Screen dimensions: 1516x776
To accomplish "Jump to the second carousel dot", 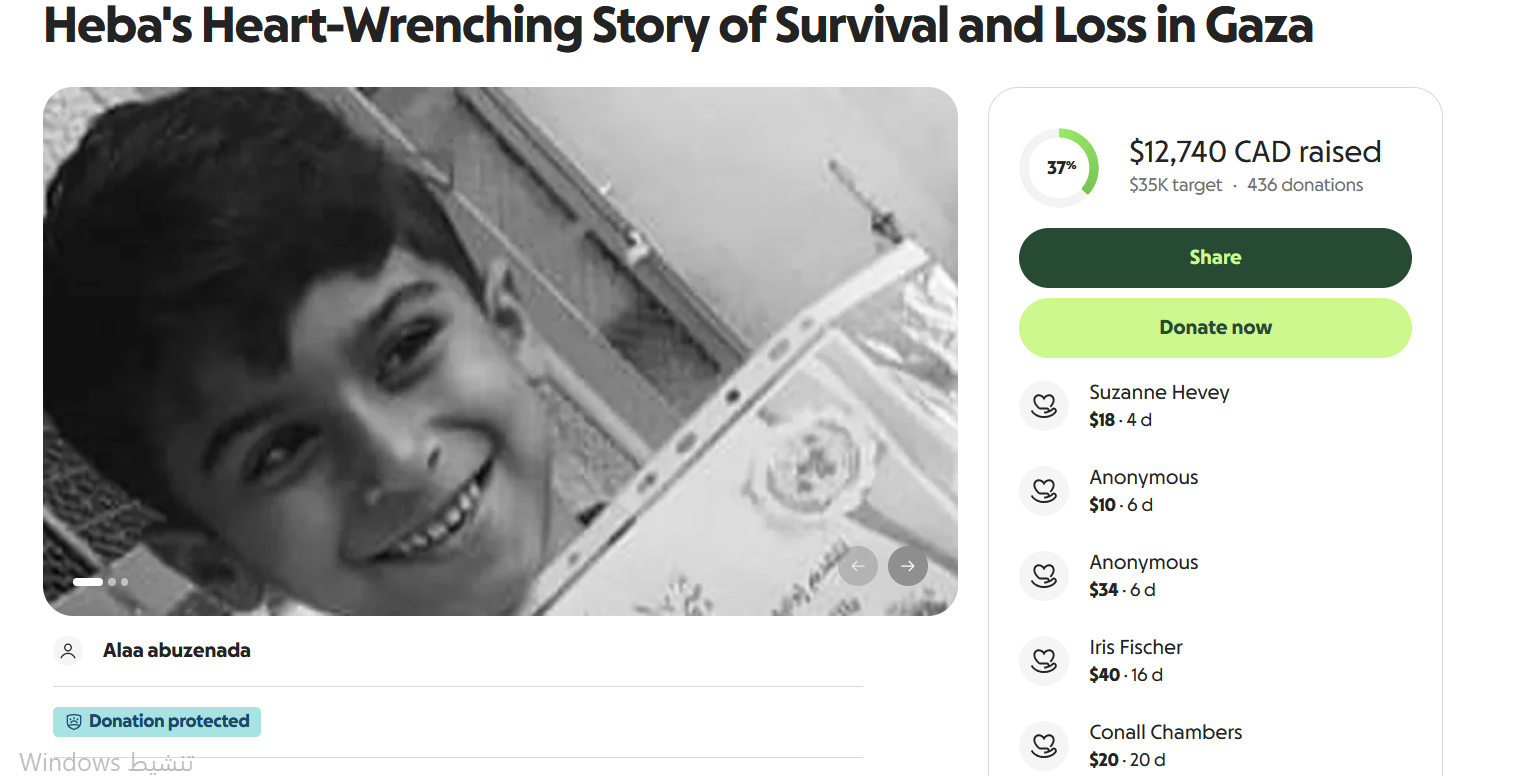I will point(112,582).
